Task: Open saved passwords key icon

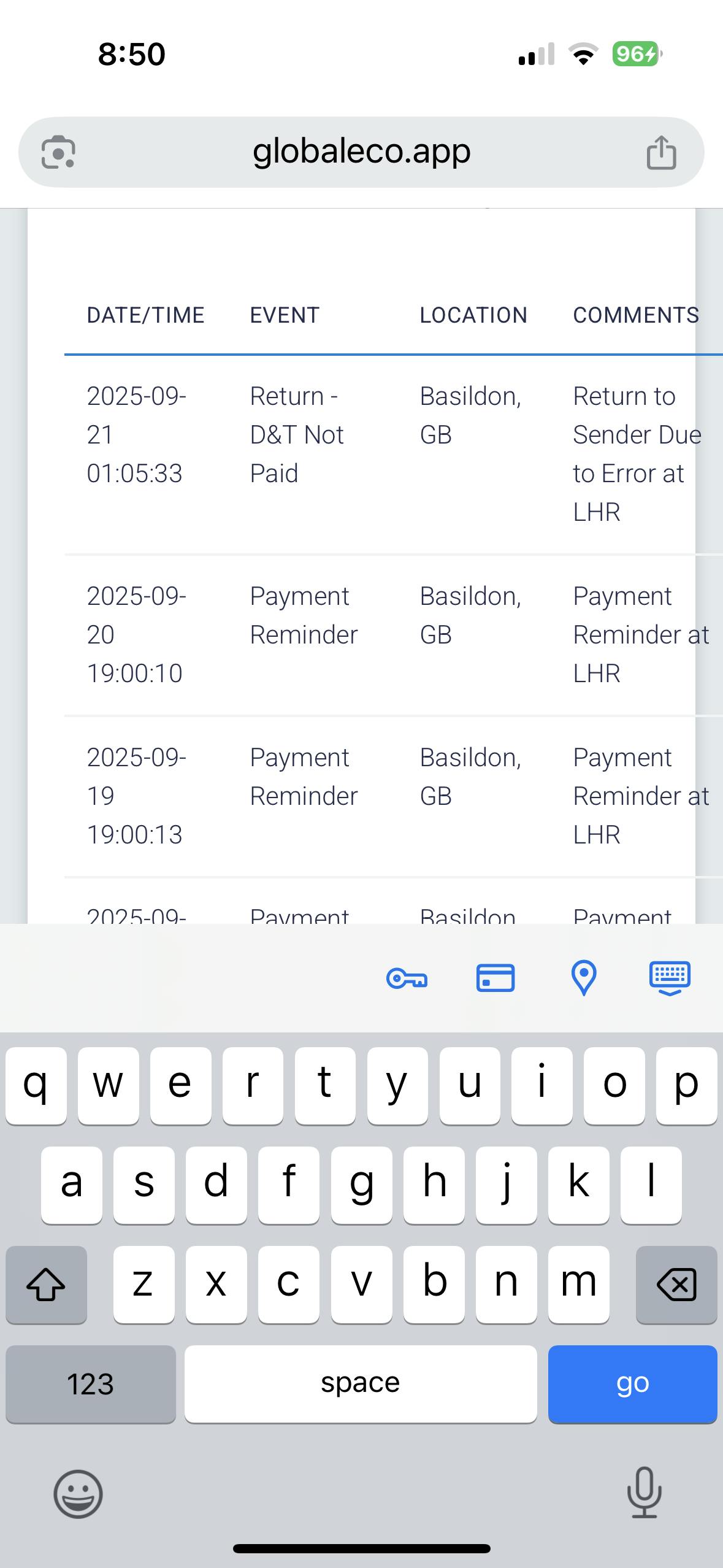Action: click(x=407, y=978)
